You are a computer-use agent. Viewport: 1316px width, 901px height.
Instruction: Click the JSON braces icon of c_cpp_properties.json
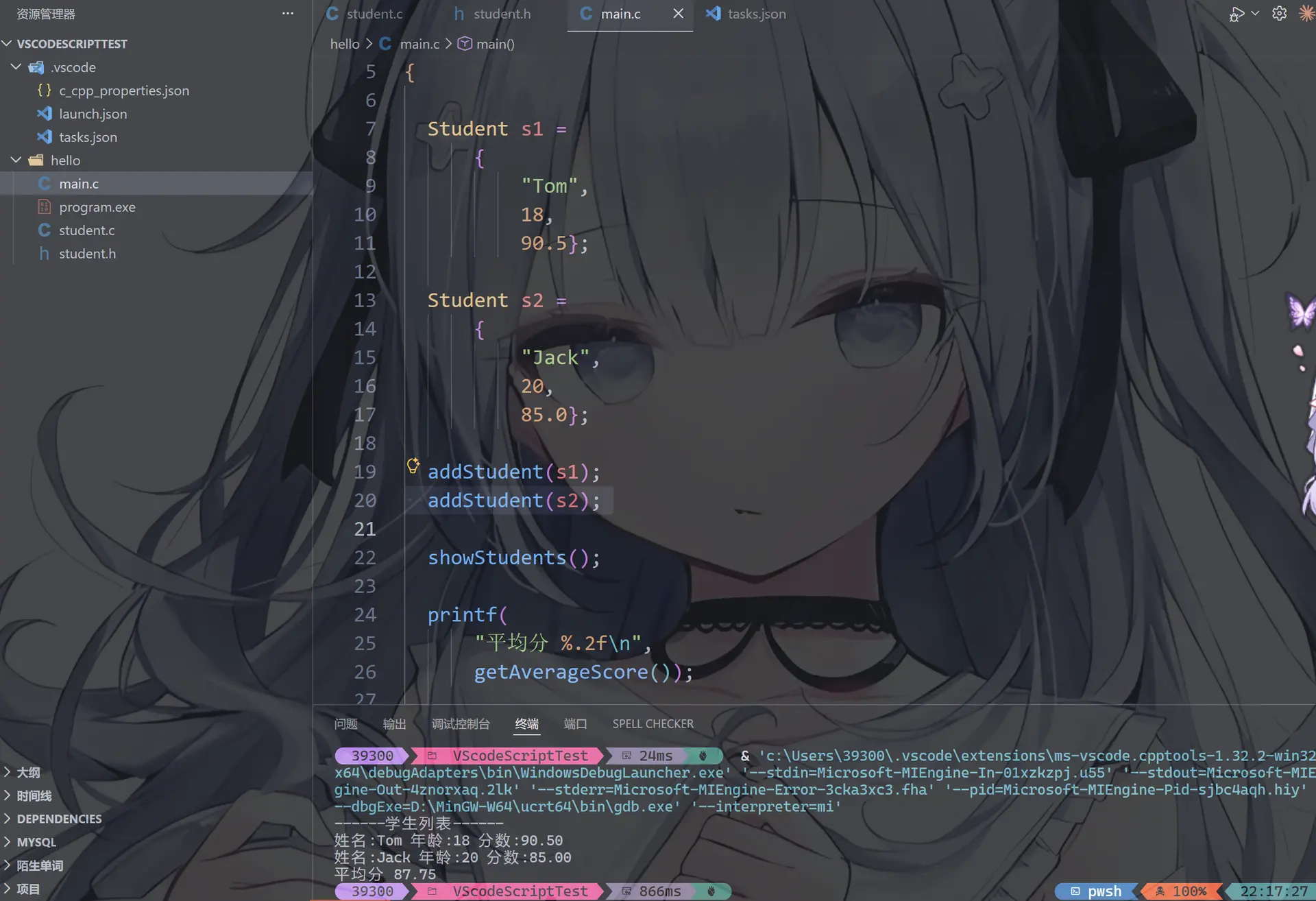[45, 91]
